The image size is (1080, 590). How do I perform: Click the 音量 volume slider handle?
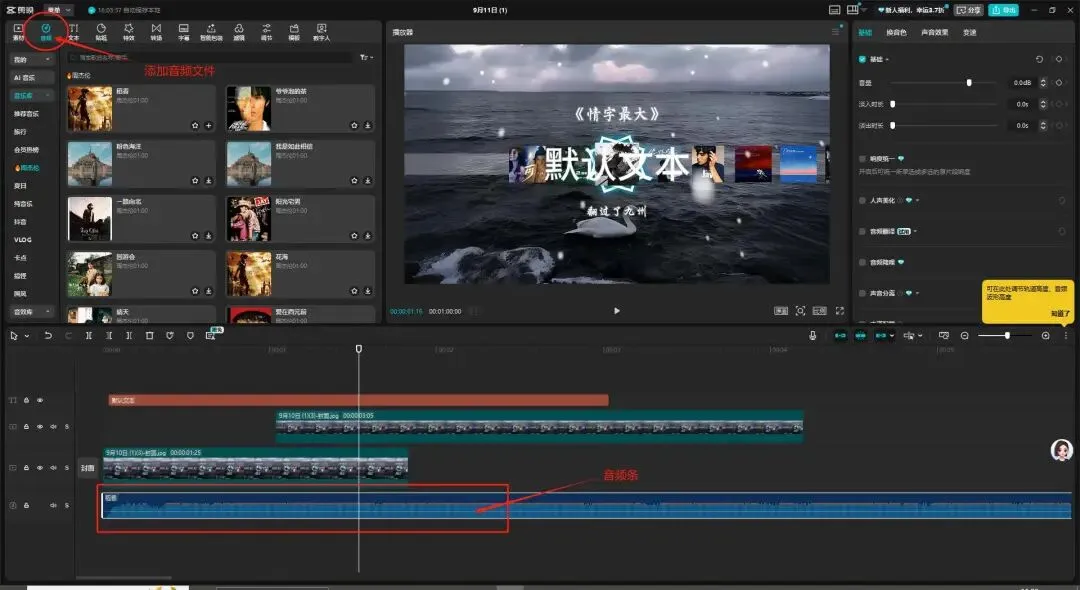pos(969,83)
